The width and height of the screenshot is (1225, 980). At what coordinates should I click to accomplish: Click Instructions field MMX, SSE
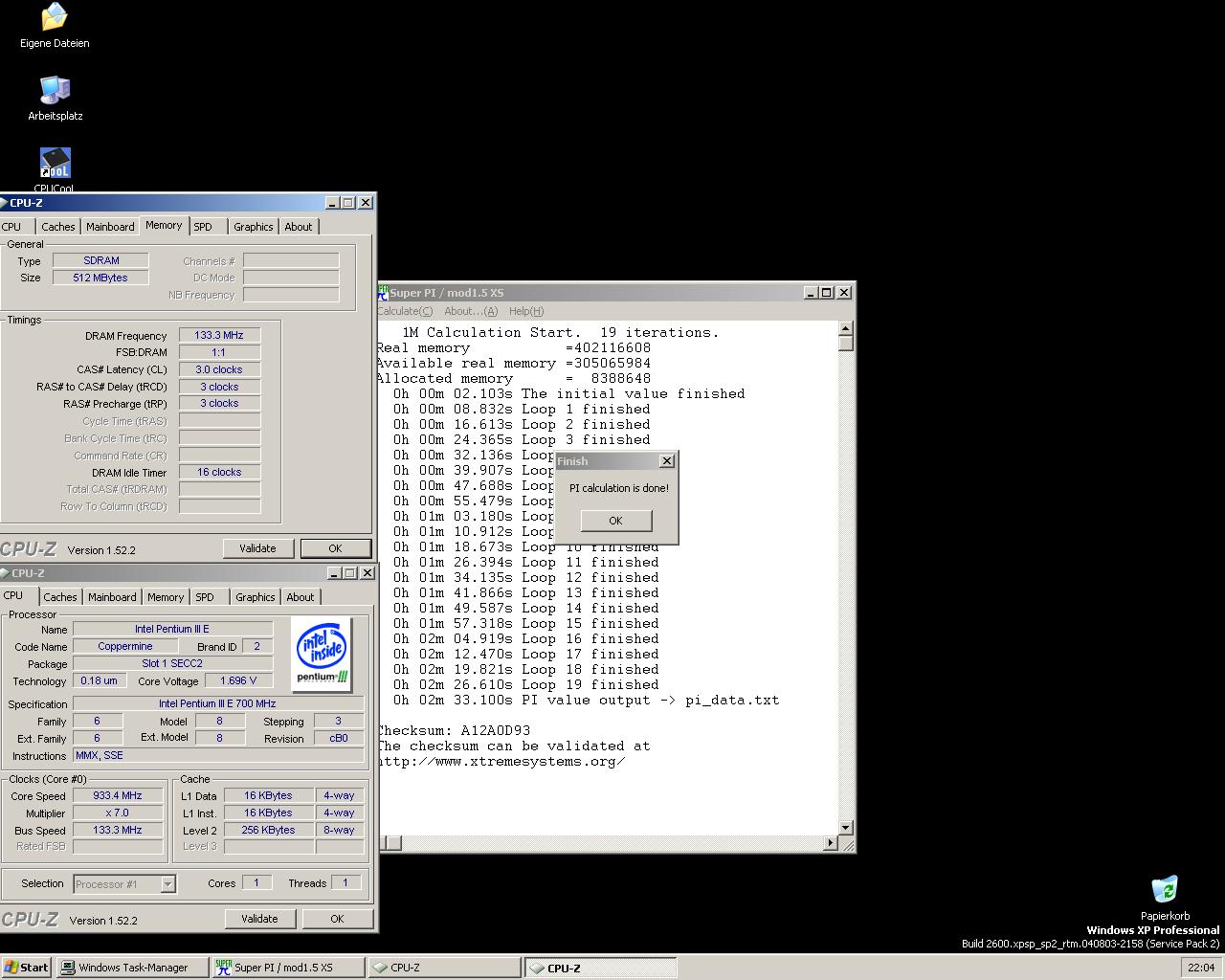[x=218, y=755]
